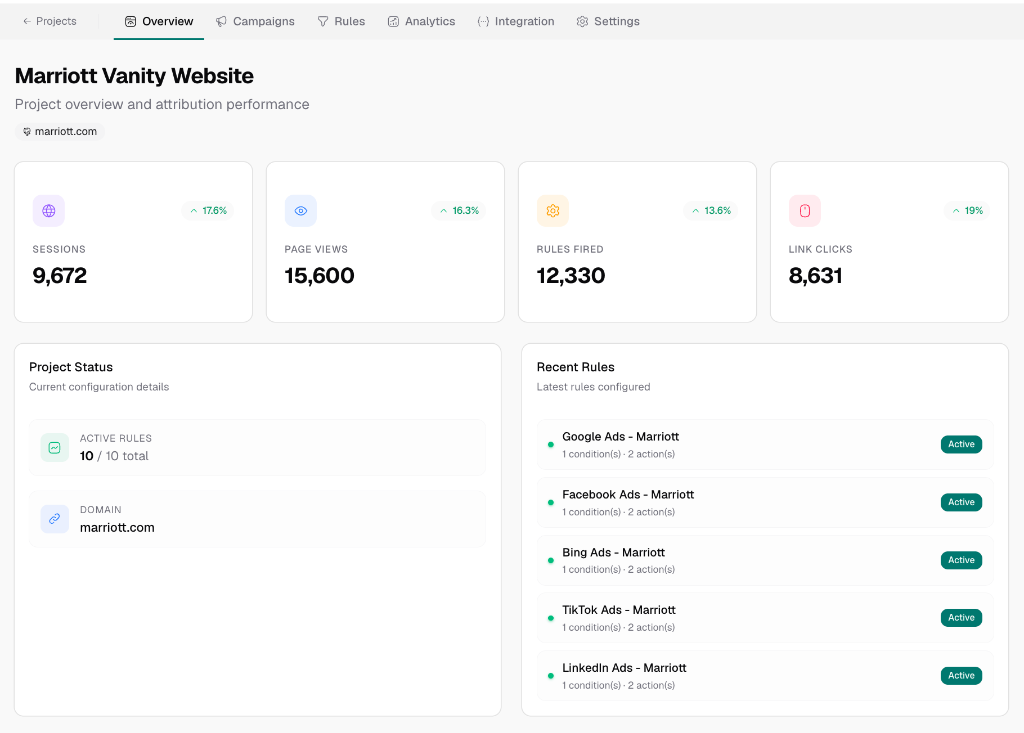Screen dimensions: 1024x733
Task: Click the Sessions globe icon
Action: click(49, 211)
